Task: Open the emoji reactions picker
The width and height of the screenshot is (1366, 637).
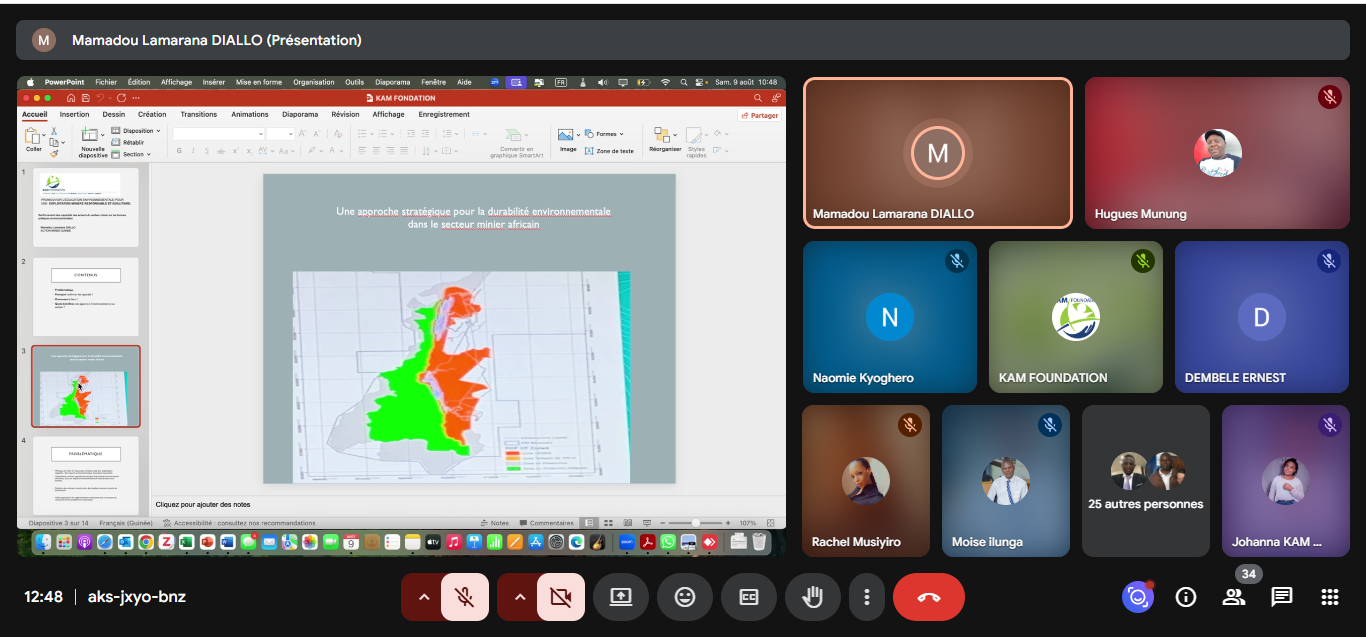Action: tap(685, 597)
